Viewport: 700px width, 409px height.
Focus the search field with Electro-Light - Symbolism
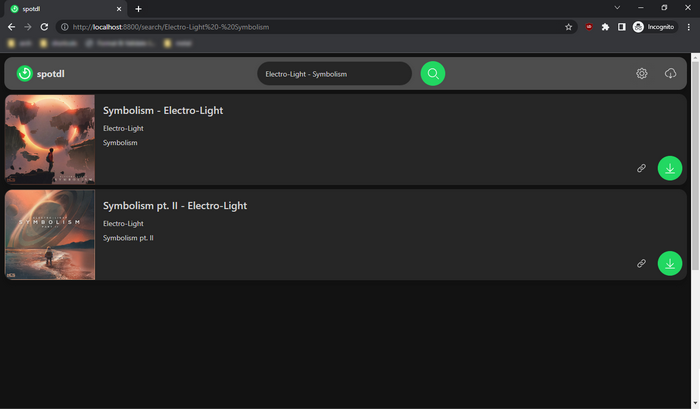pyautogui.click(x=334, y=74)
